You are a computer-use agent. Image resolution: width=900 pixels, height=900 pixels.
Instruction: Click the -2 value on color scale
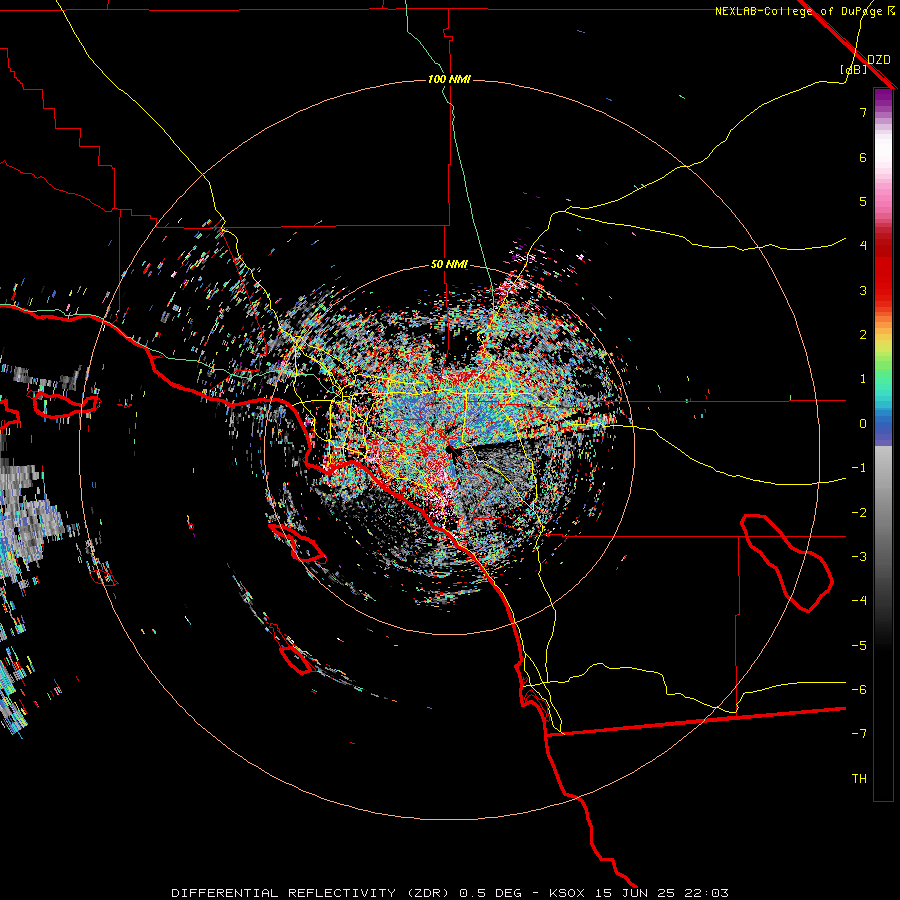[859, 513]
